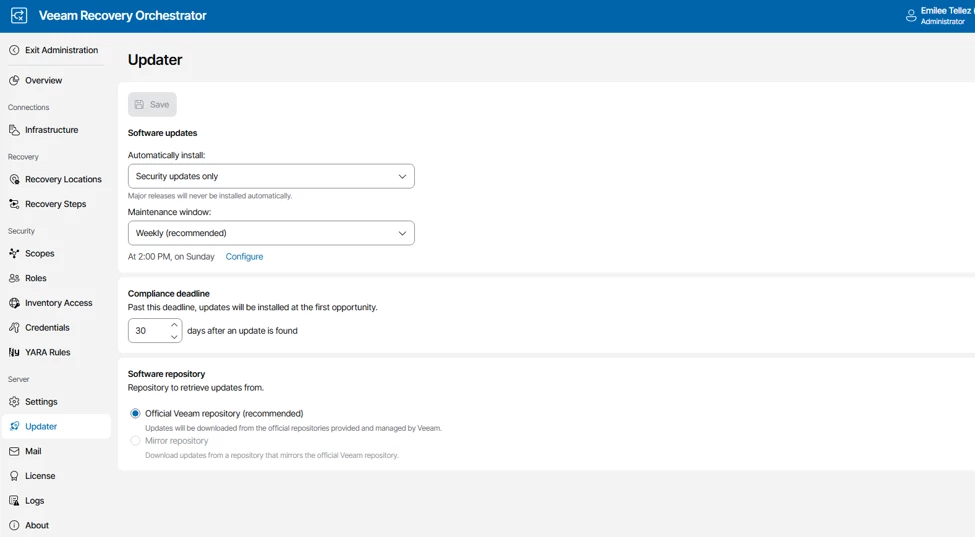Open the Maintenance window dropdown

tap(271, 233)
